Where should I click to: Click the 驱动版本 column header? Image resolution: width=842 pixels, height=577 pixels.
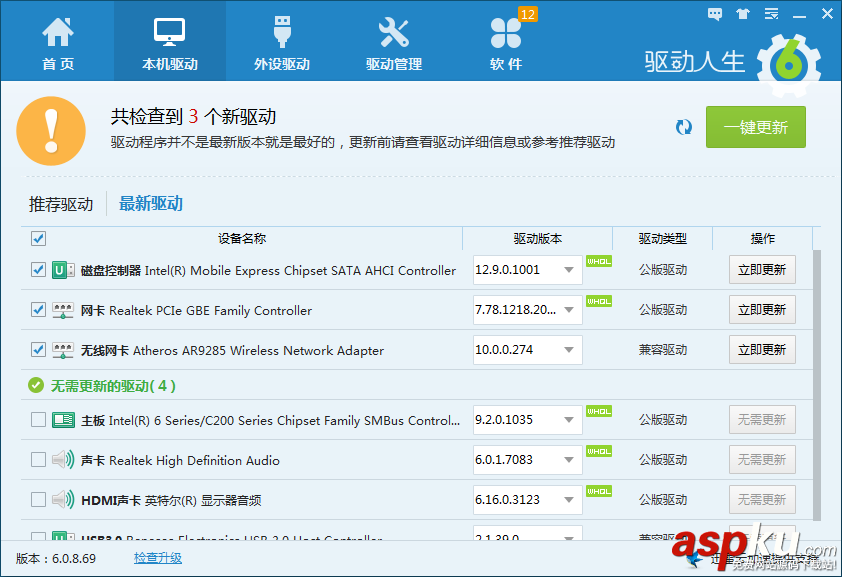(538, 238)
